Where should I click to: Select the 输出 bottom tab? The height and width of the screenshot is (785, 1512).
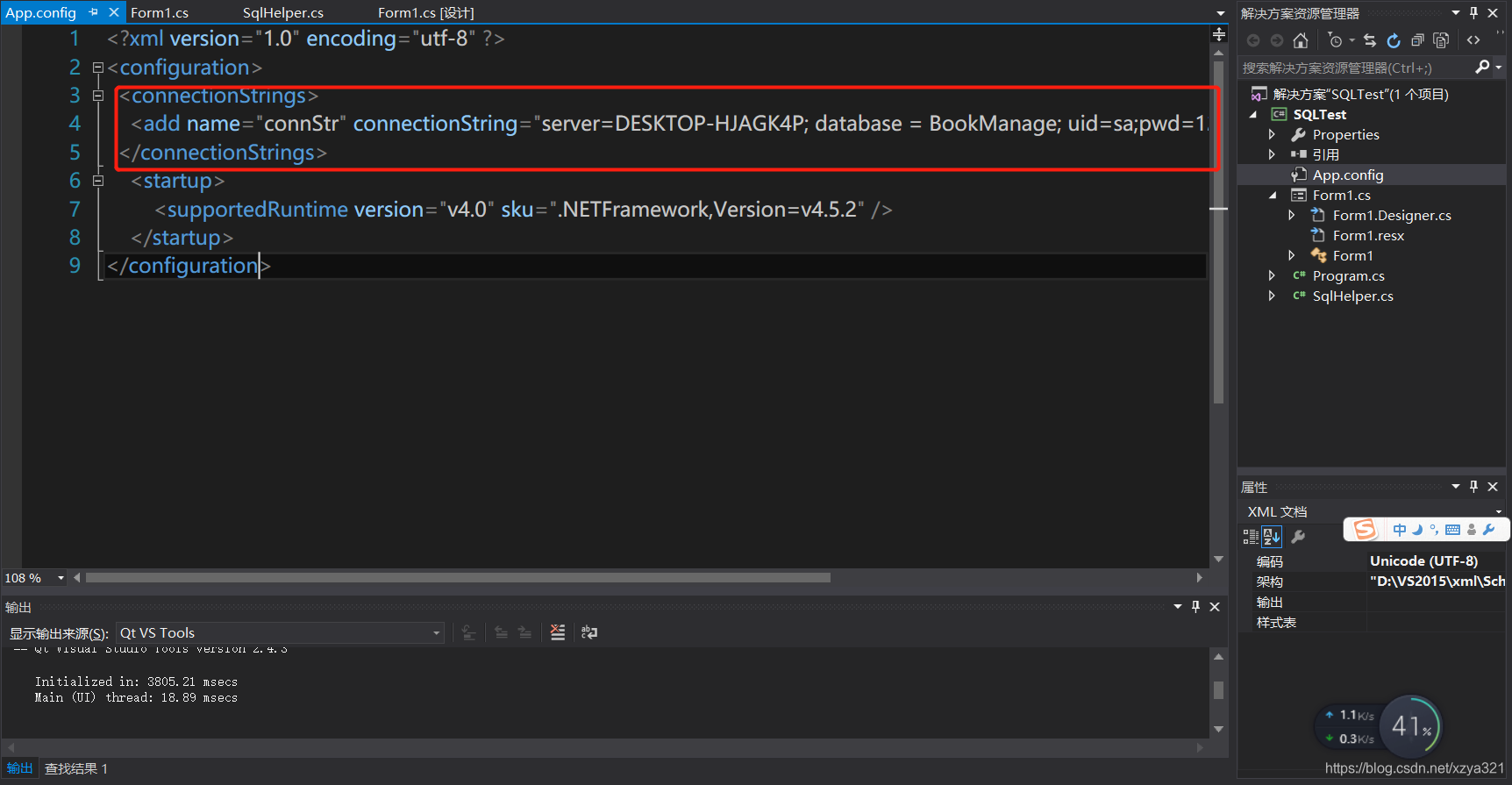tap(19, 768)
